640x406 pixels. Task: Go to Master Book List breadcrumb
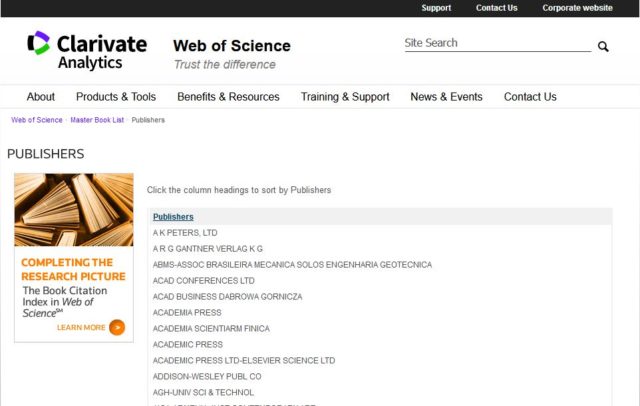point(97,120)
